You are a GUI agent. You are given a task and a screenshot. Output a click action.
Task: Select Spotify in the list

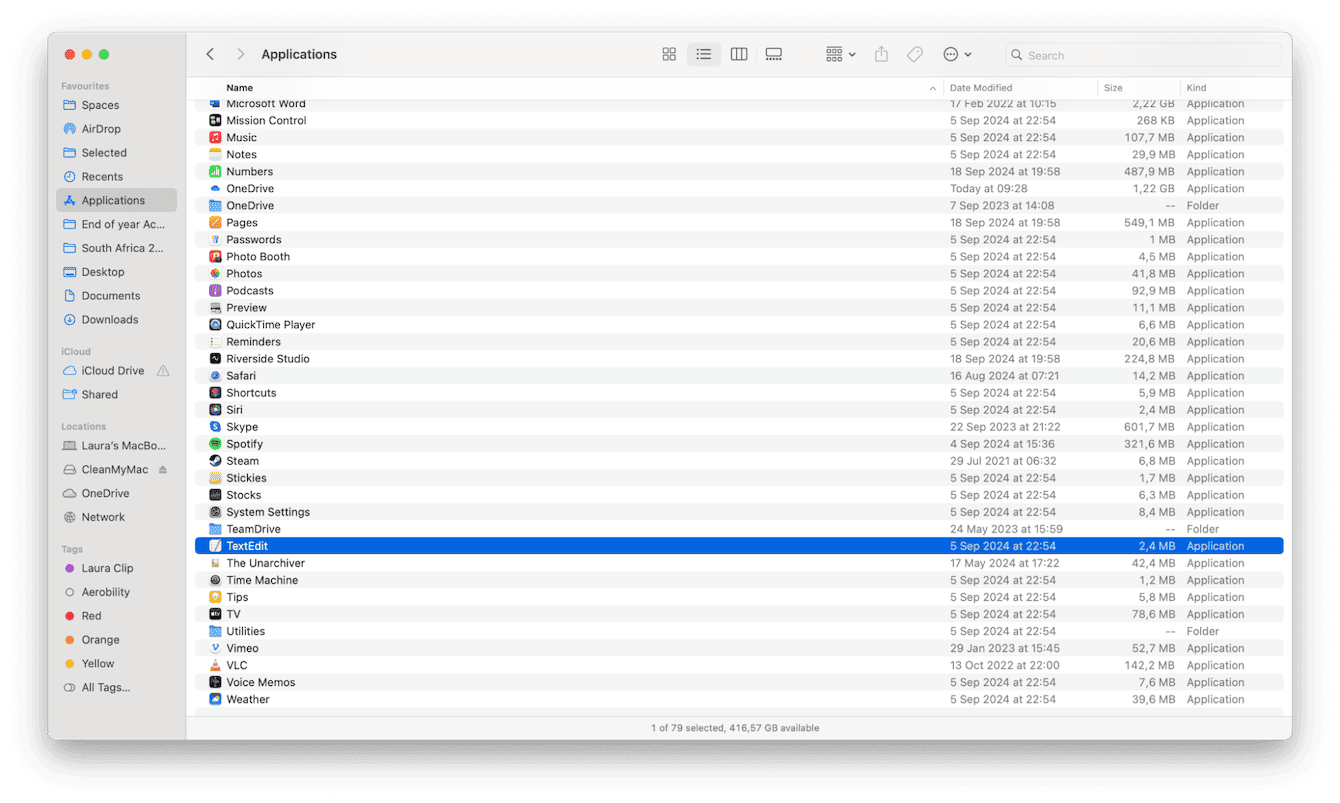(243, 443)
